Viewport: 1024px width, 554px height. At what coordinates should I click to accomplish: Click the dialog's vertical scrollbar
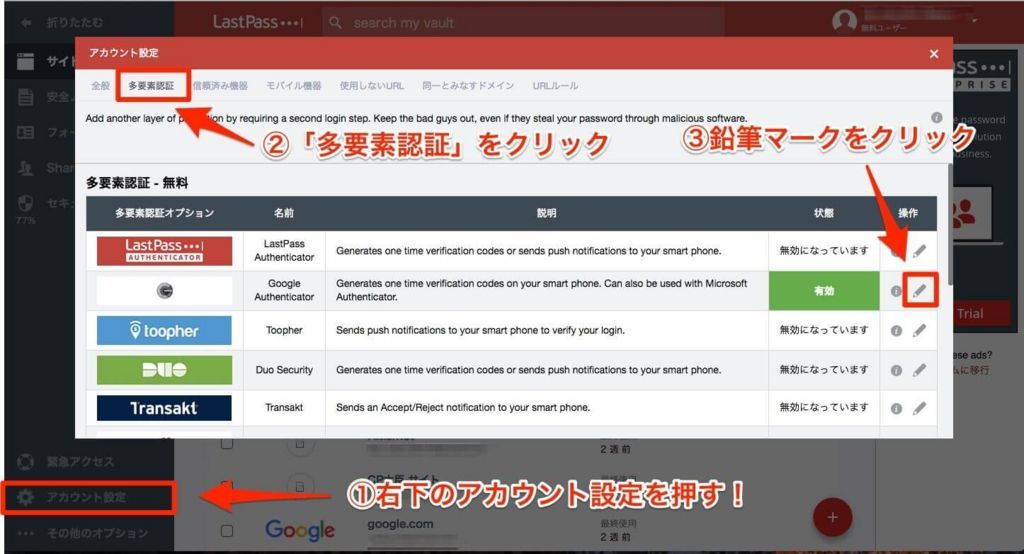pyautogui.click(x=950, y=223)
